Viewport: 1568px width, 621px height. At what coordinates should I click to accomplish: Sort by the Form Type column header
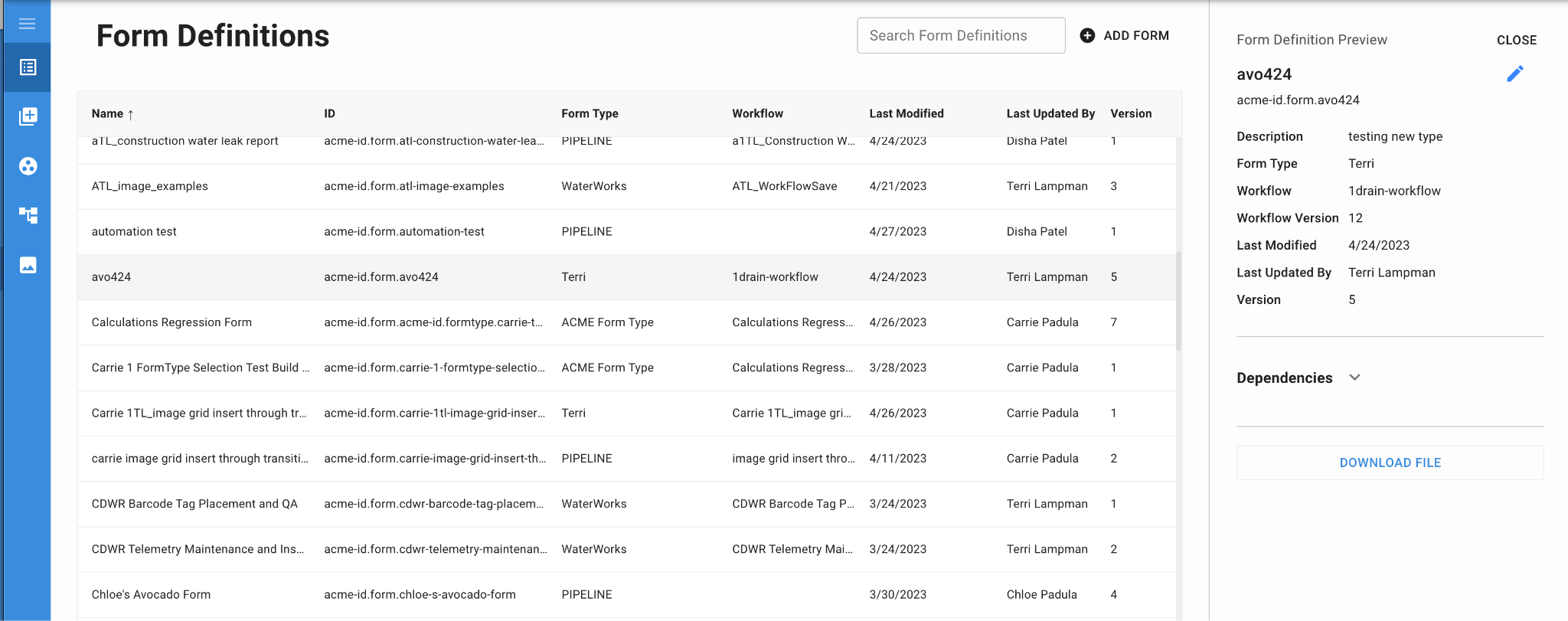click(x=590, y=113)
